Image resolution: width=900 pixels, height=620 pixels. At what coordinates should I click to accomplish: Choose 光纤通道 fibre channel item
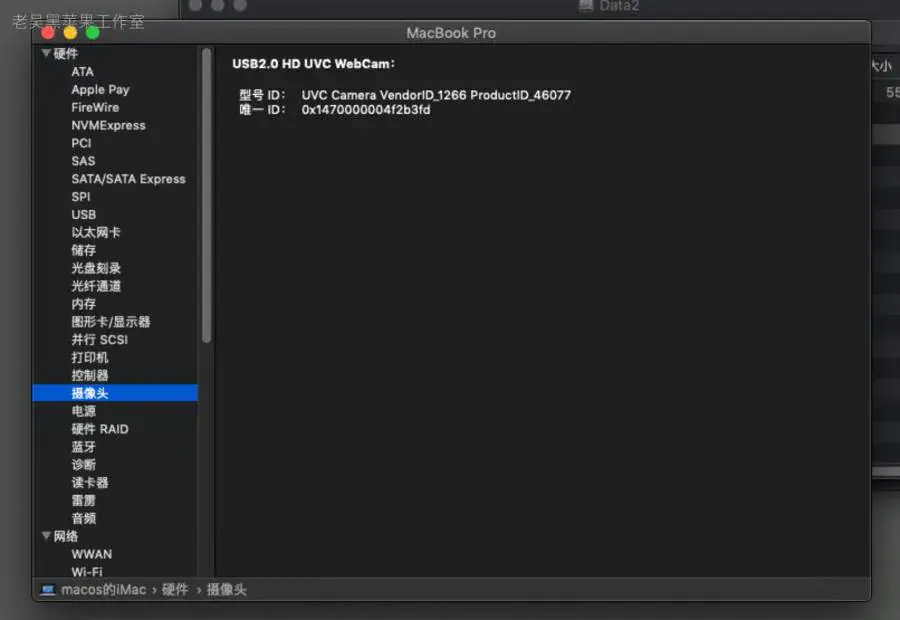[x=96, y=285]
